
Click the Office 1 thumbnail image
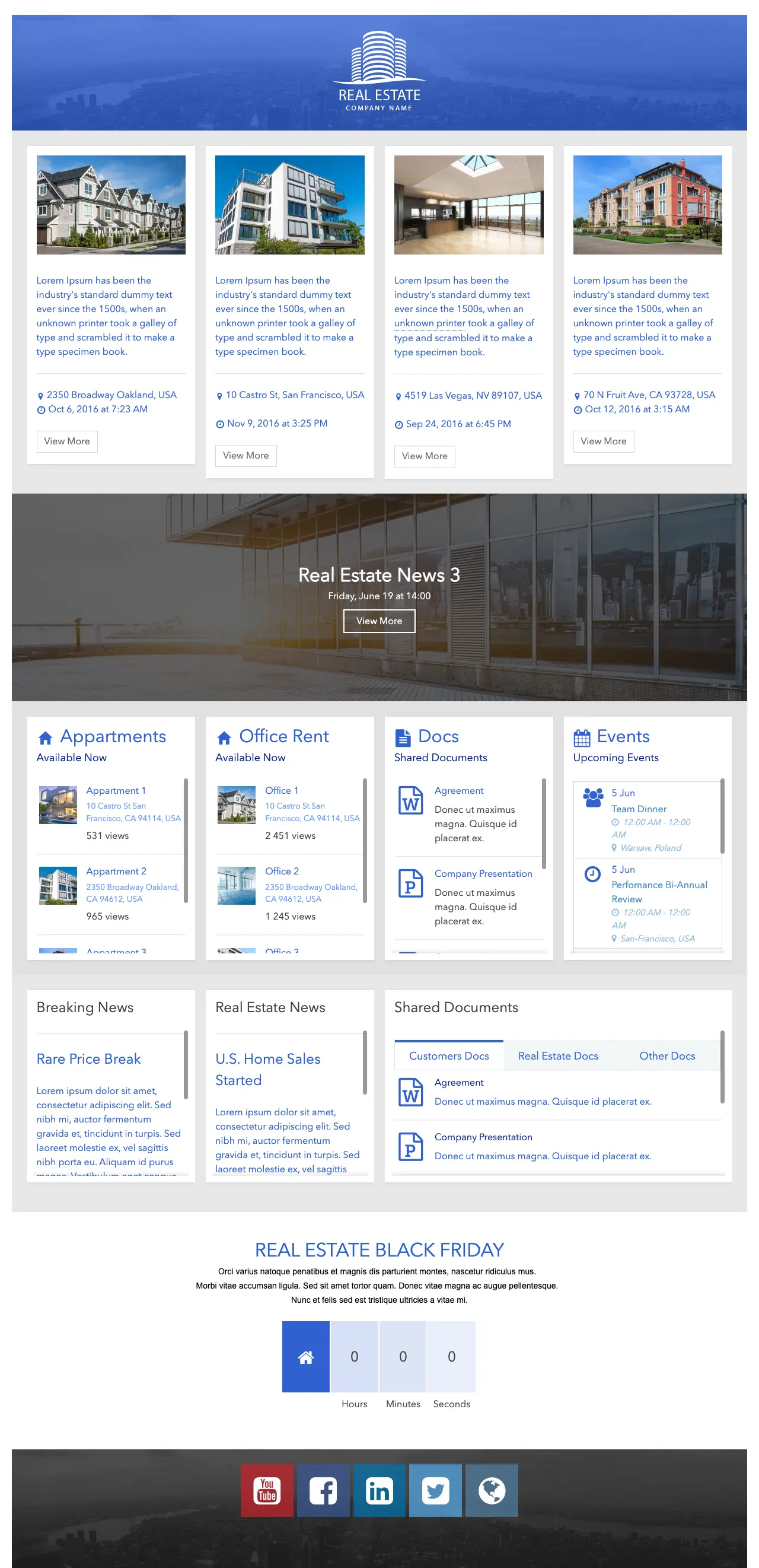point(237,804)
